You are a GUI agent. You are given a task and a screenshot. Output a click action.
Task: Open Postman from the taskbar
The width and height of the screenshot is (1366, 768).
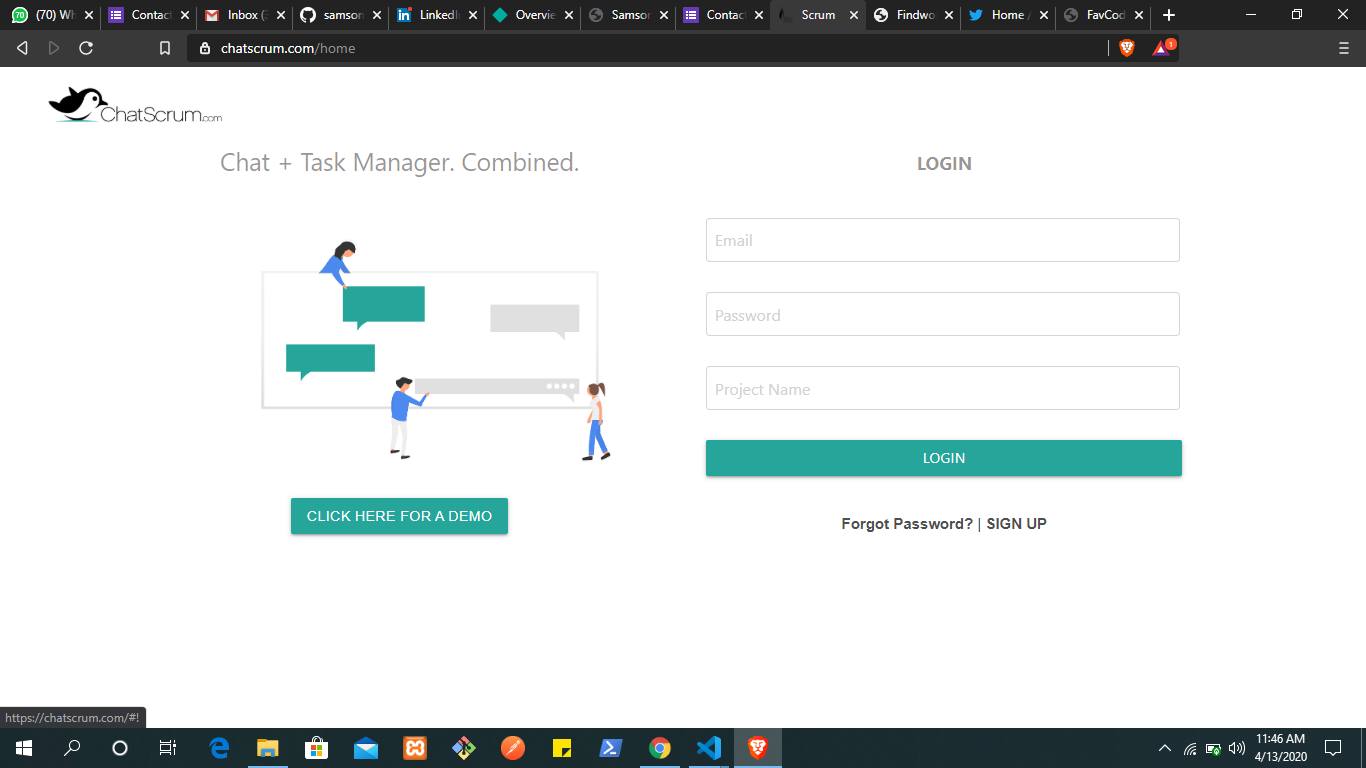[513, 748]
